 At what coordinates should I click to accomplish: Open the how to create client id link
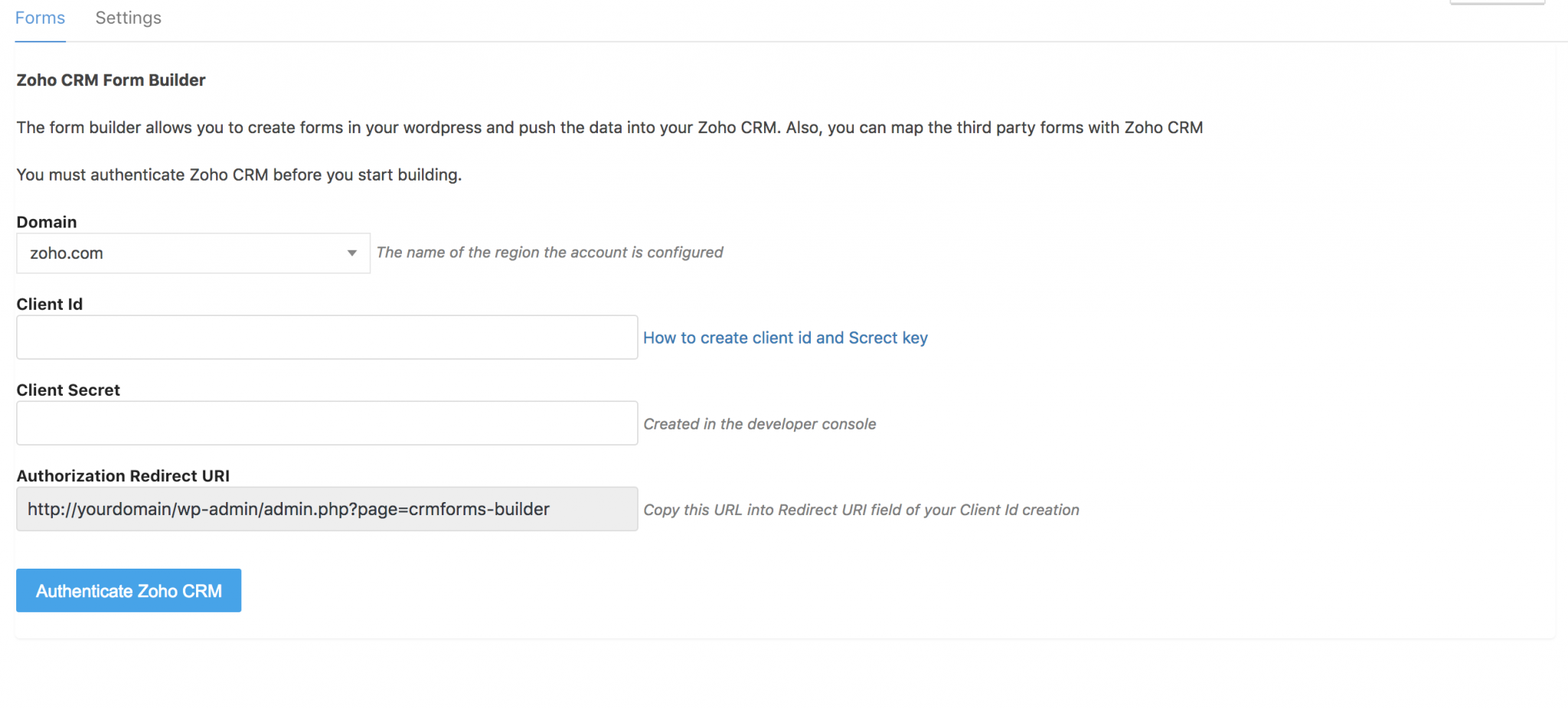pyautogui.click(x=785, y=338)
